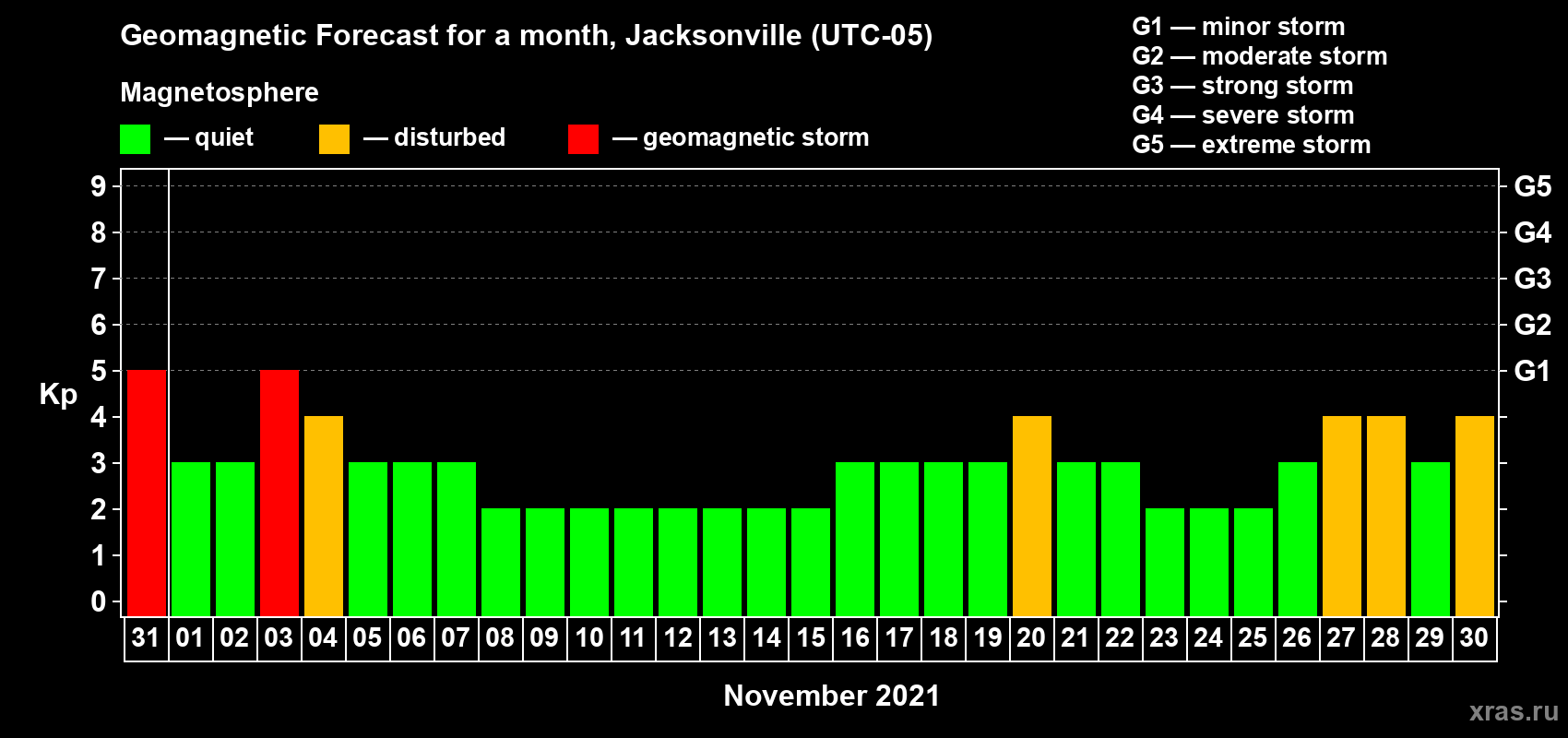Screen dimensions: 1568x738
Task: Select the green bar for day 23
Action: click(1165, 562)
